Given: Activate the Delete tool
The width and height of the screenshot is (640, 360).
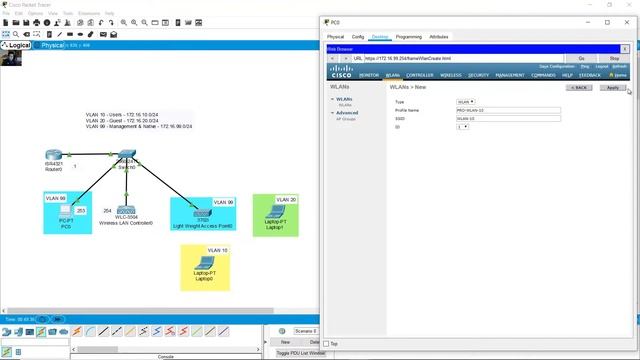Looking at the screenshot, I should click(27, 34).
